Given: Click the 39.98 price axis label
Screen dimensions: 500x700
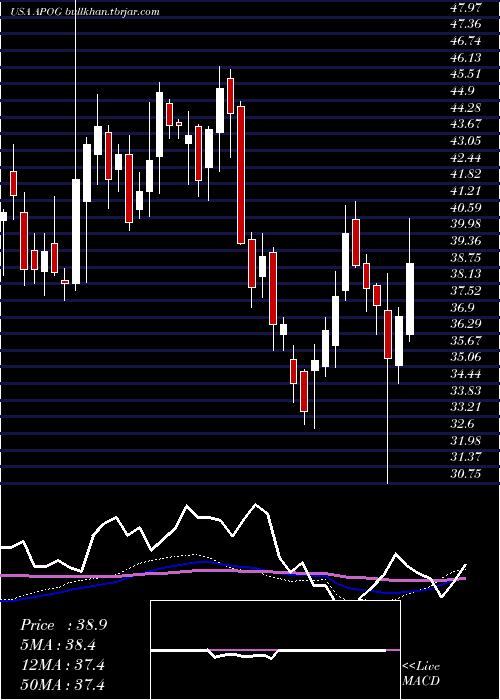Looking at the screenshot, I should [467, 224].
